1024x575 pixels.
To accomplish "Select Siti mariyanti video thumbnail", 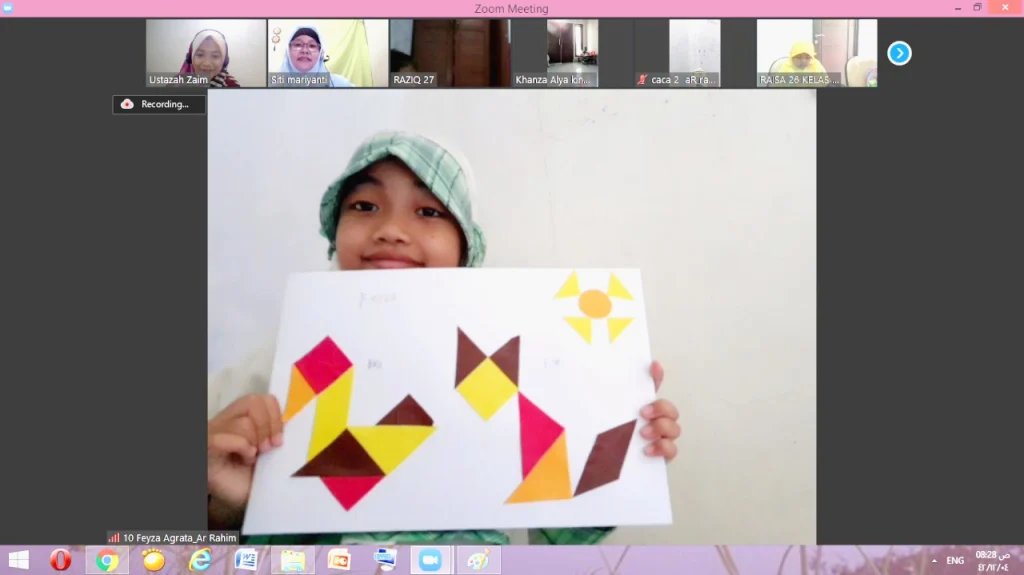I will coord(328,53).
